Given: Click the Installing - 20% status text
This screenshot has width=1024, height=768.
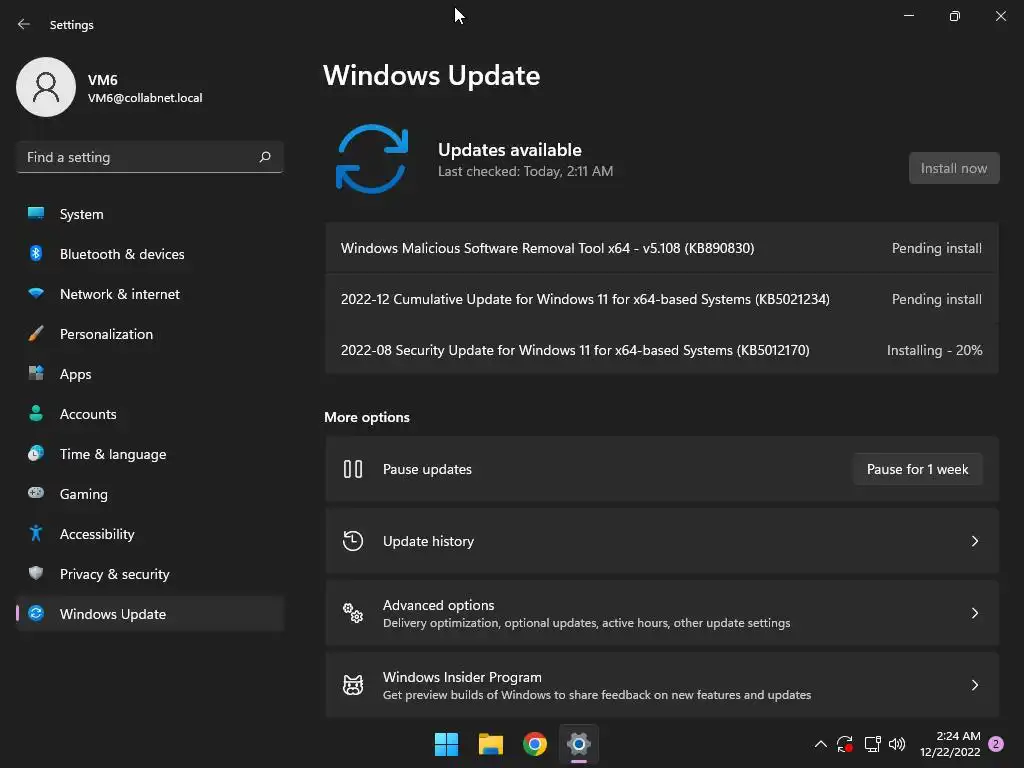Looking at the screenshot, I should coord(934,349).
